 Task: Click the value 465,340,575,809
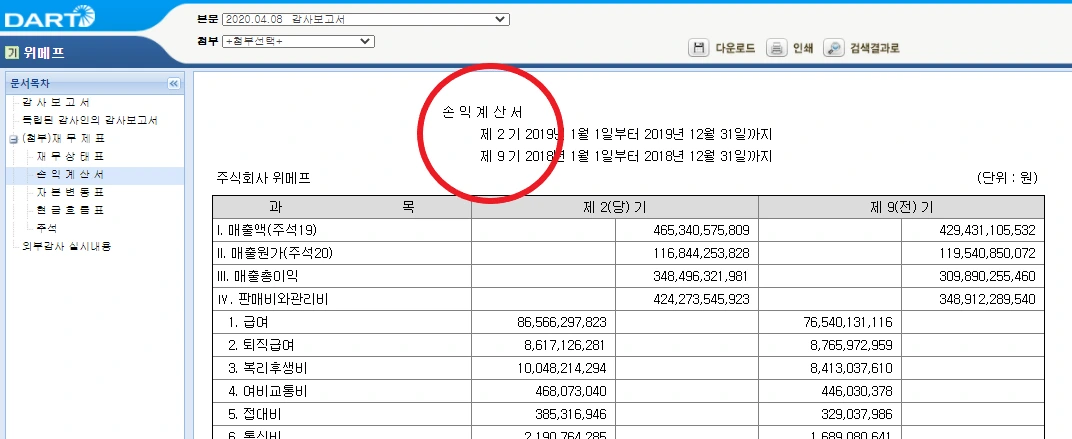pos(701,230)
